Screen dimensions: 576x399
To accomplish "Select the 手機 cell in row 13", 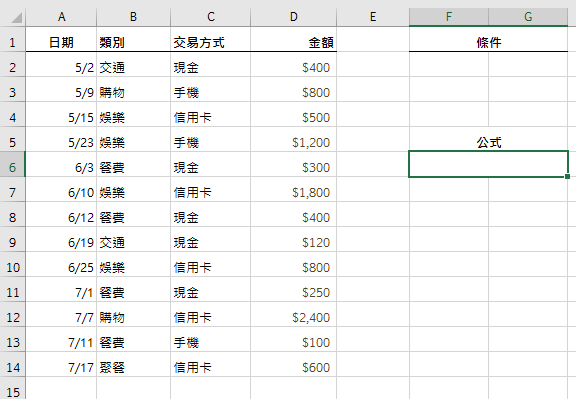I will pyautogui.click(x=210, y=342).
